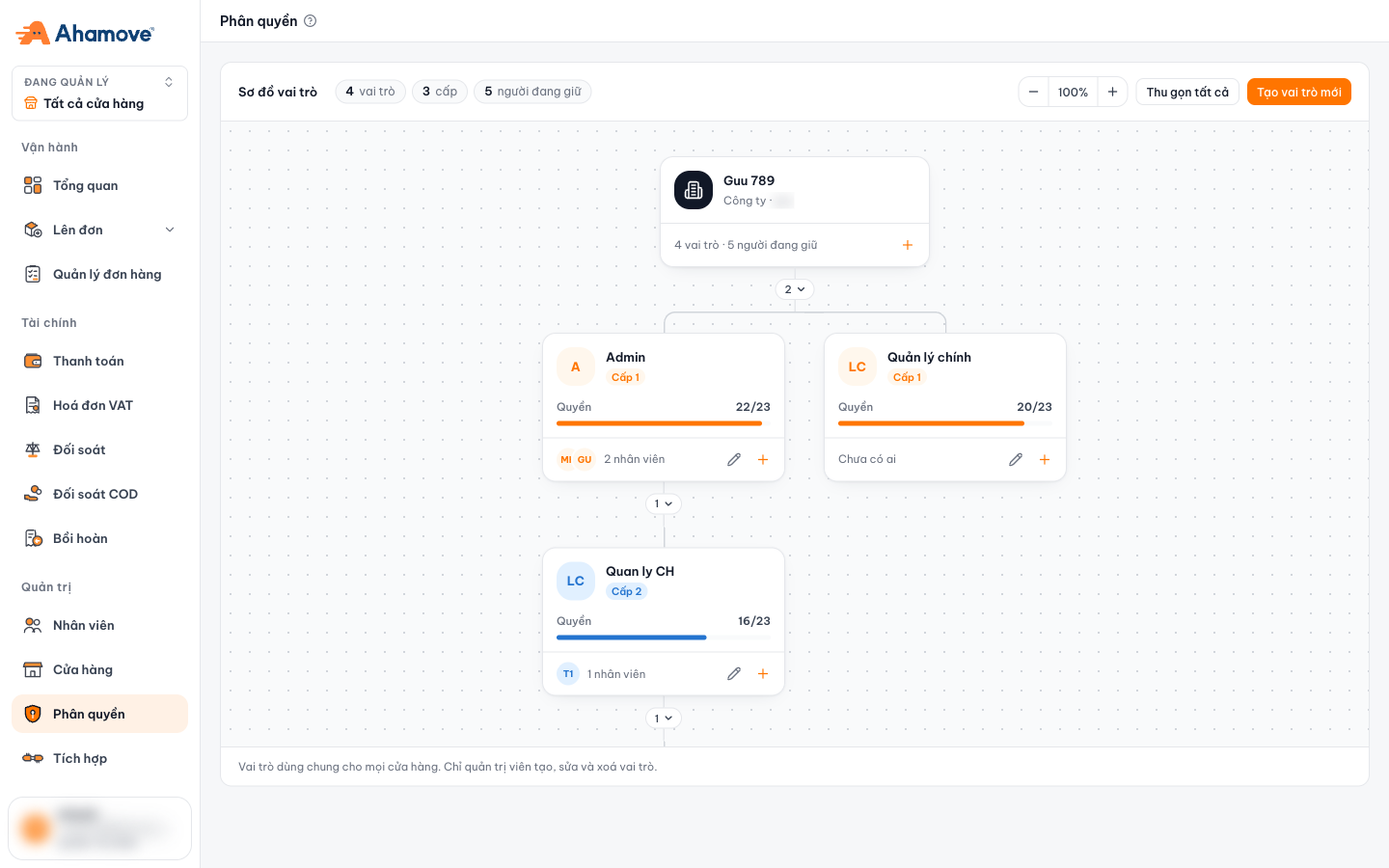Collapse the branch count 1 under Admin

pos(664,503)
